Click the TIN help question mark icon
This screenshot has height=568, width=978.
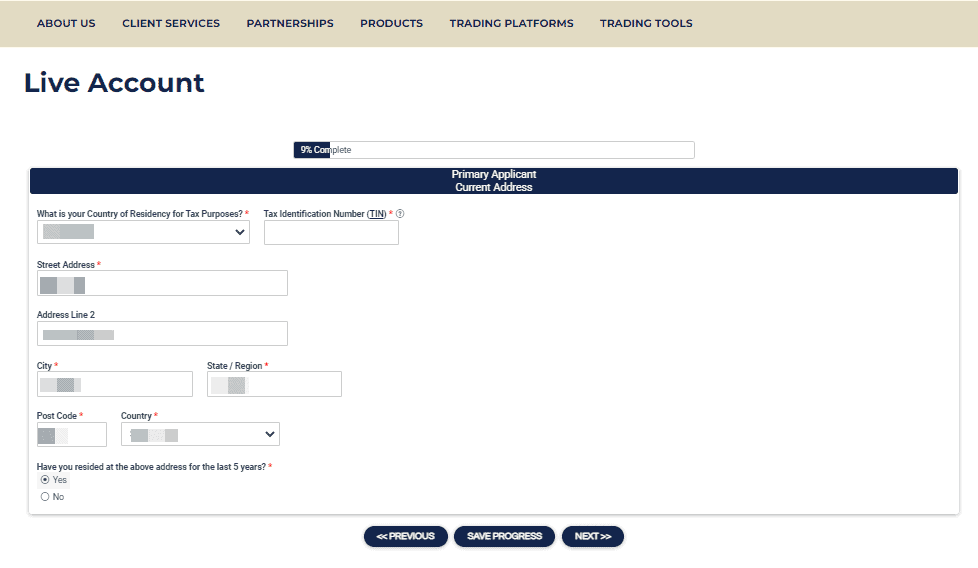pyautogui.click(x=400, y=214)
